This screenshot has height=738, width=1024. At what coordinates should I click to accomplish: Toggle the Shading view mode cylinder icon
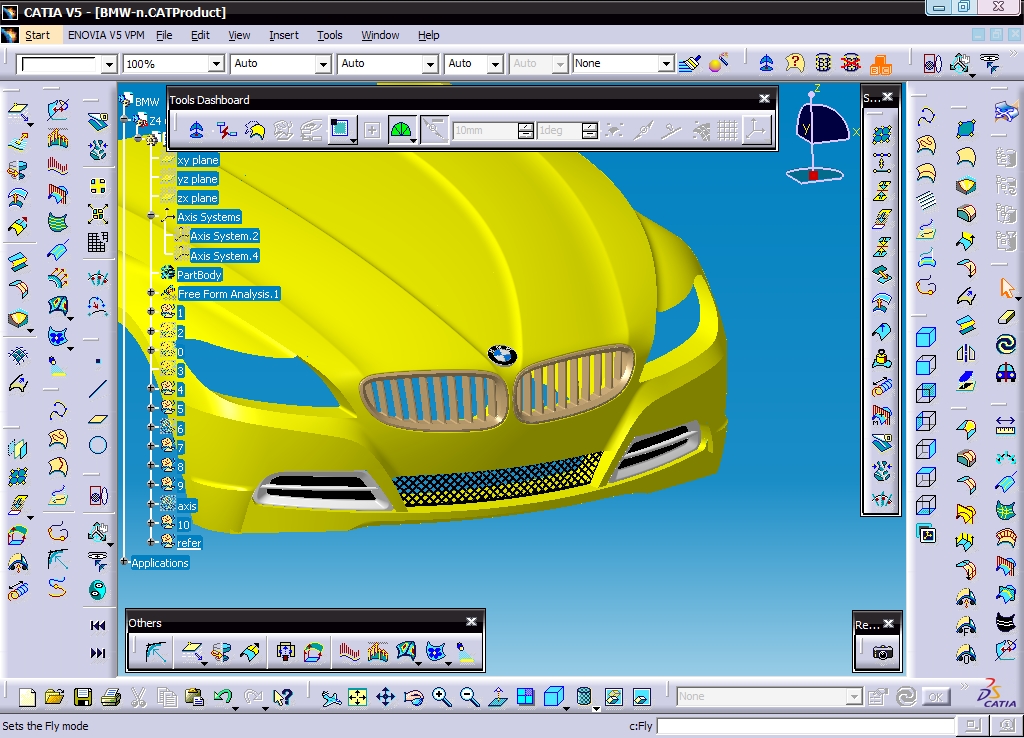(x=584, y=696)
